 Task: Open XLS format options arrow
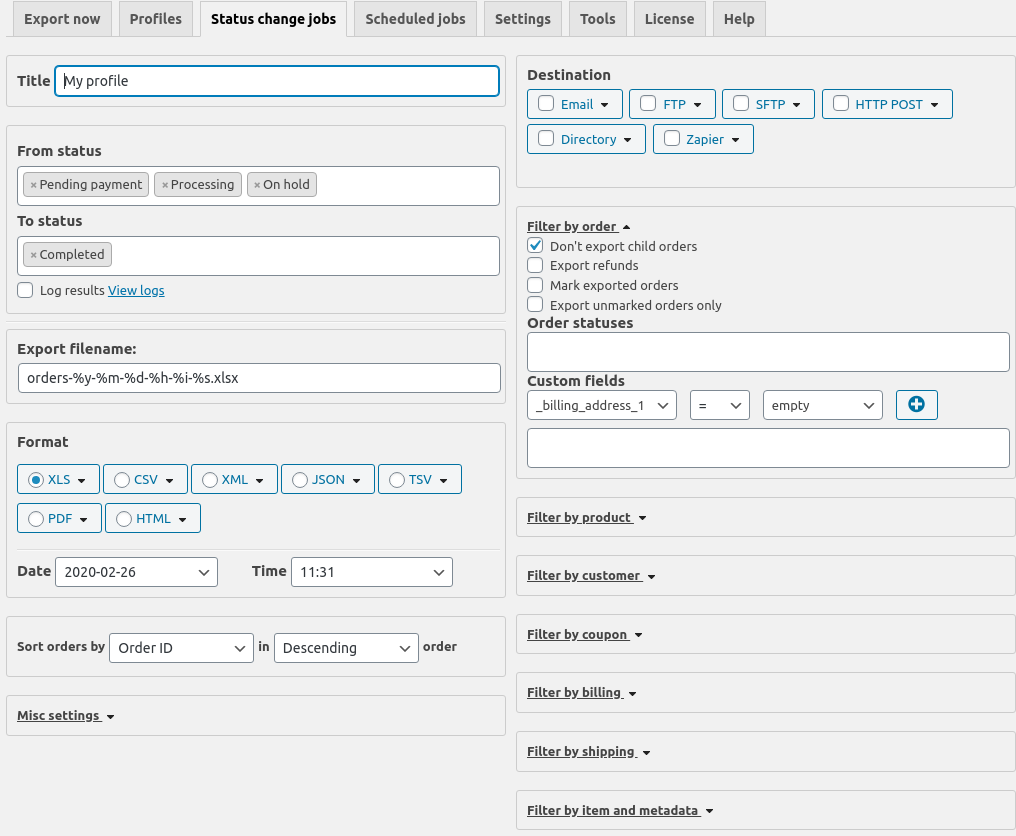coord(82,481)
